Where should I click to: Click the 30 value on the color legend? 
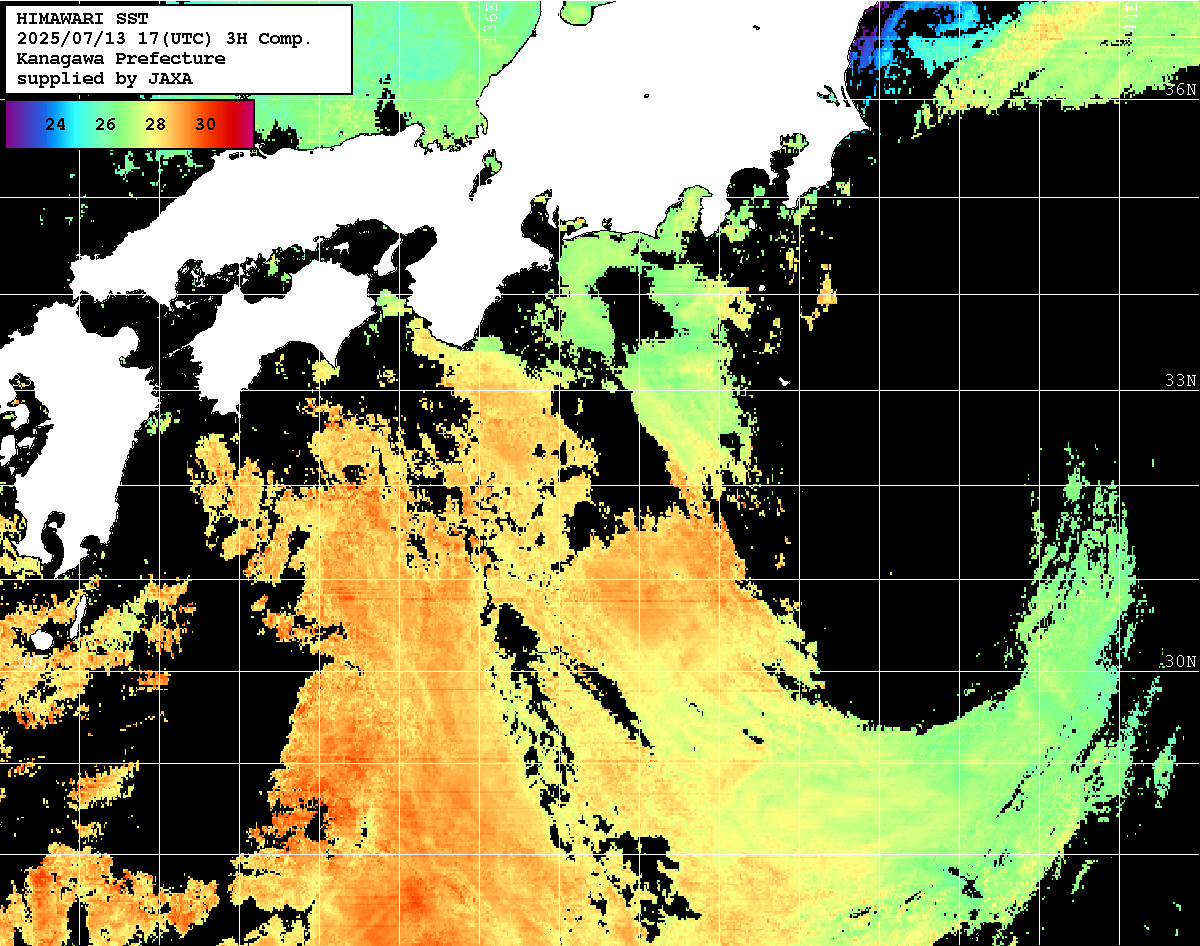[x=206, y=124]
